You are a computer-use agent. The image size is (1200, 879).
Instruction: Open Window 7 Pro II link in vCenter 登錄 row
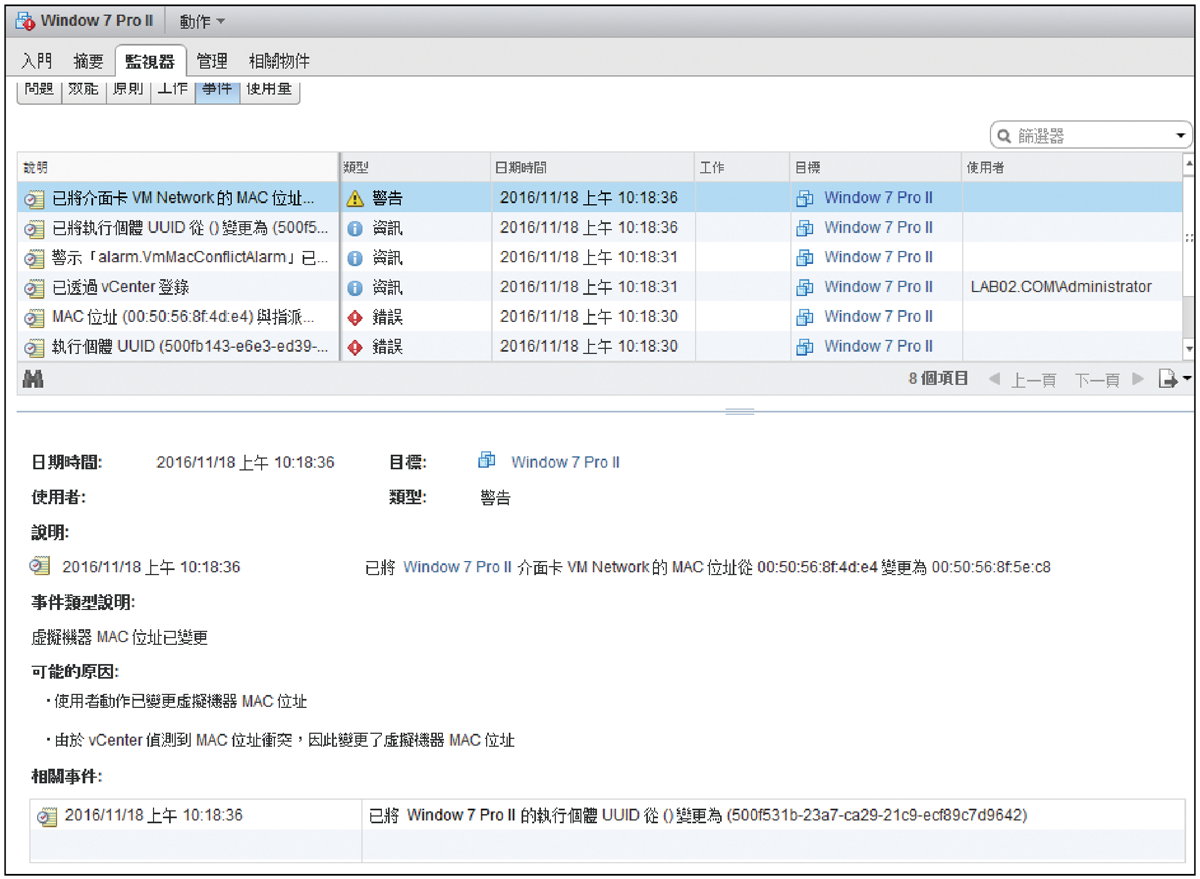pos(878,287)
